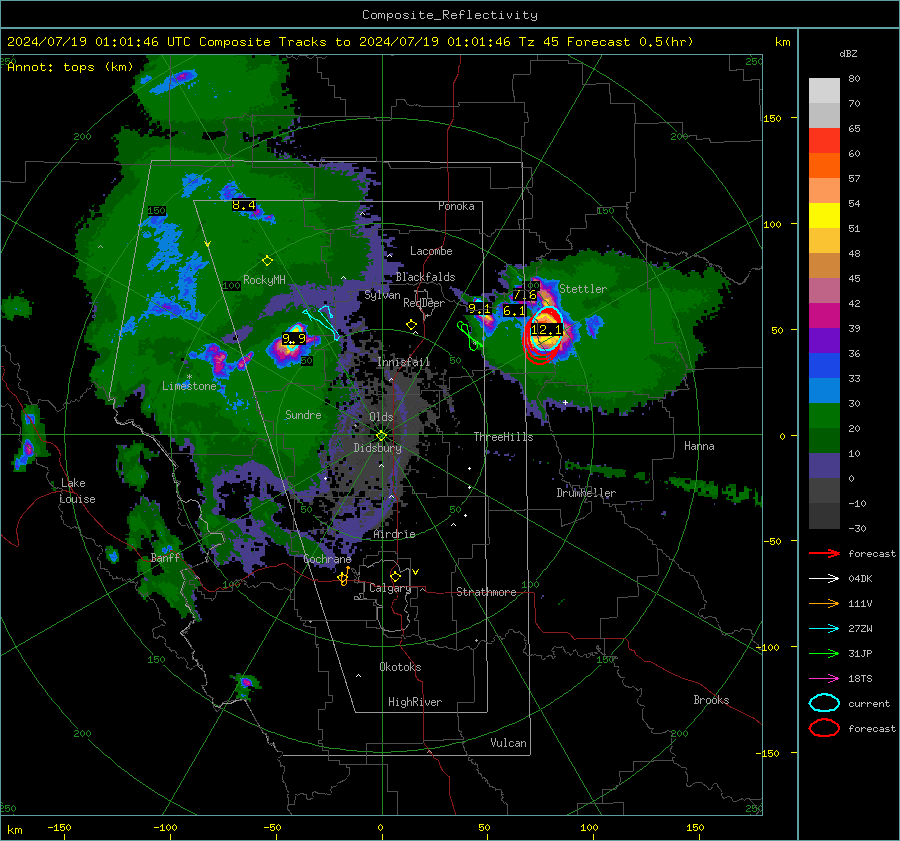Click the ThreeHills town label
900x841 pixels.
tap(503, 437)
